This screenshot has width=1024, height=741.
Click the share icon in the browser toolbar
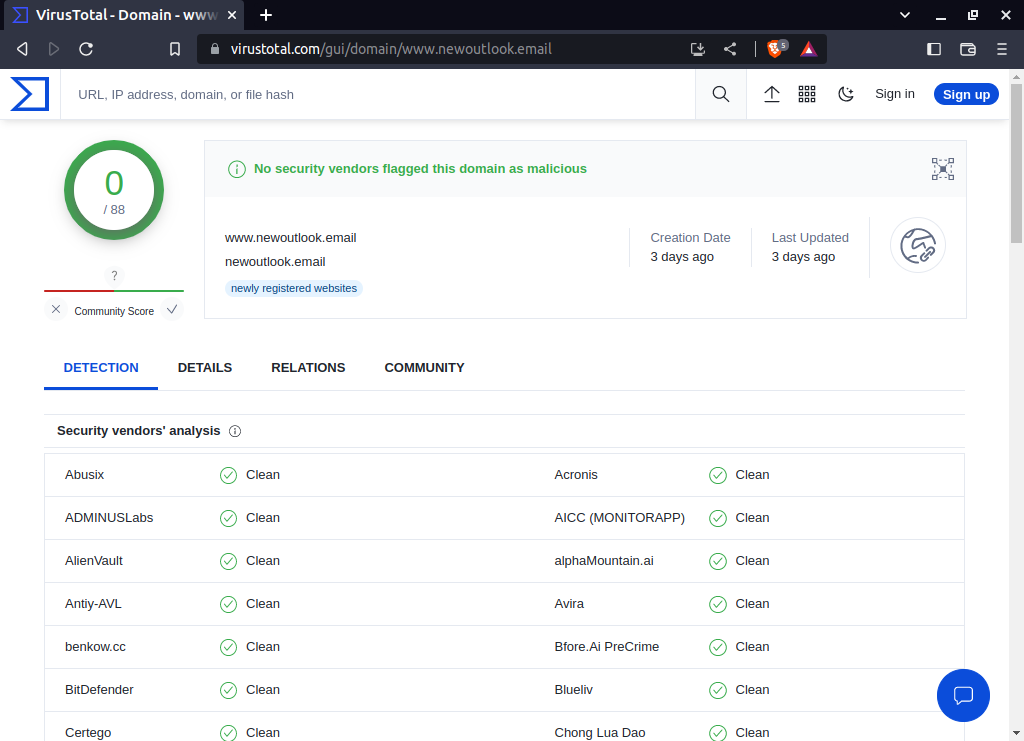729,48
